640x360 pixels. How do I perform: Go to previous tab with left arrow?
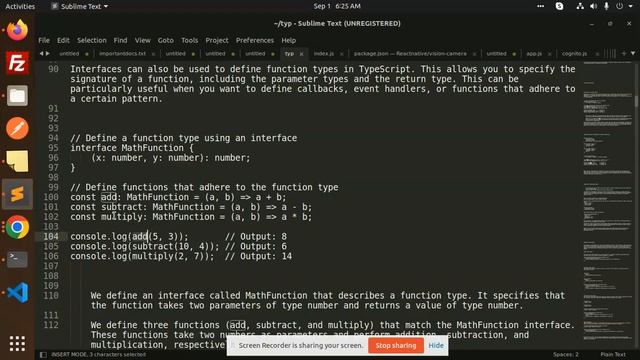[x=41, y=53]
